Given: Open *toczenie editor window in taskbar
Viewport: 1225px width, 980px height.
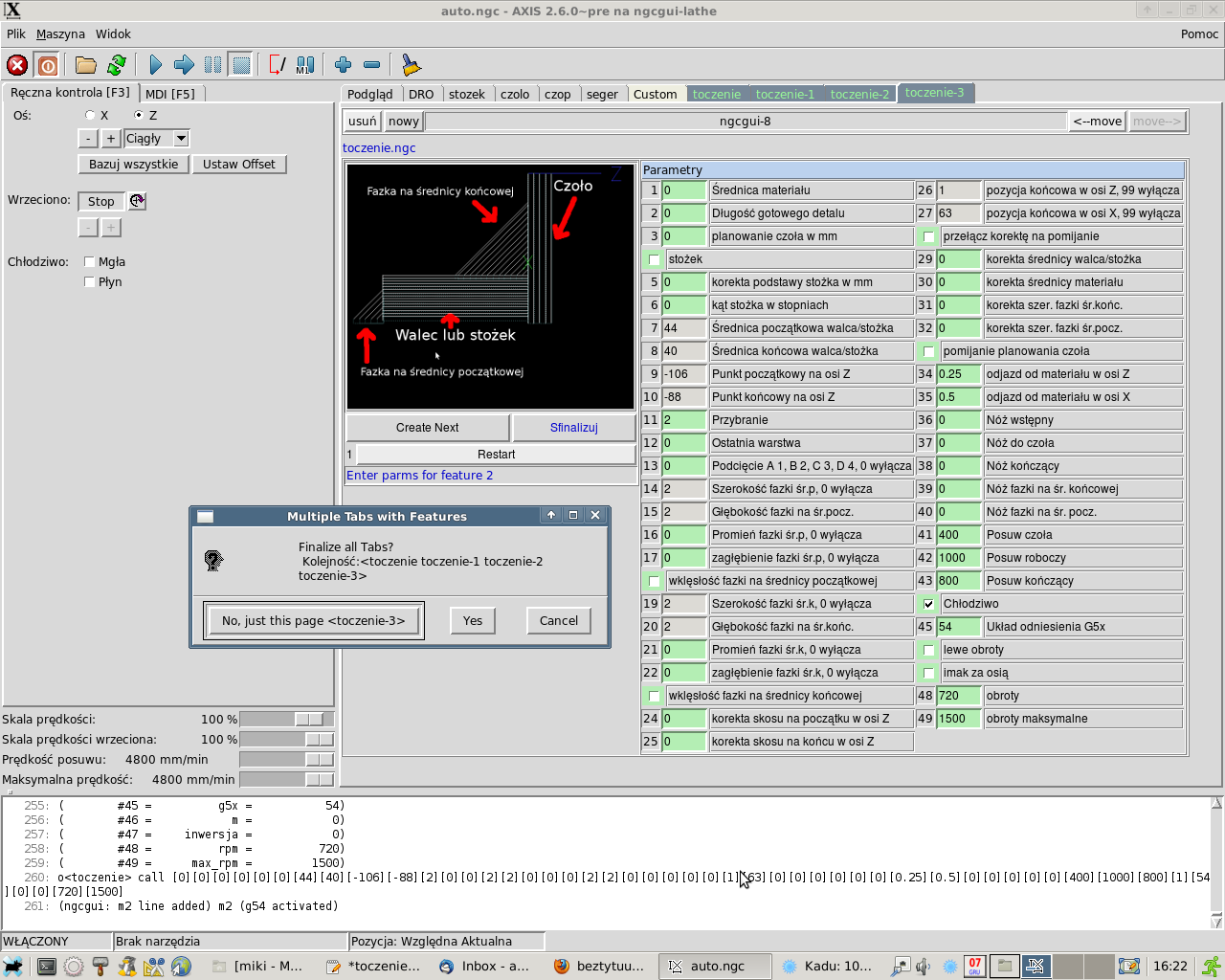Looking at the screenshot, I should 372,967.
